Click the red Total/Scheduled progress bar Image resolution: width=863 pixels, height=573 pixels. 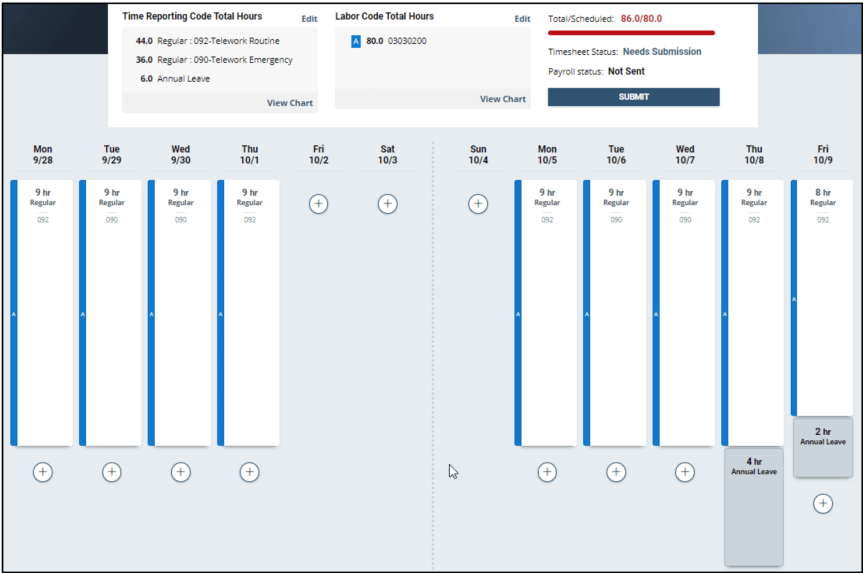(631, 33)
